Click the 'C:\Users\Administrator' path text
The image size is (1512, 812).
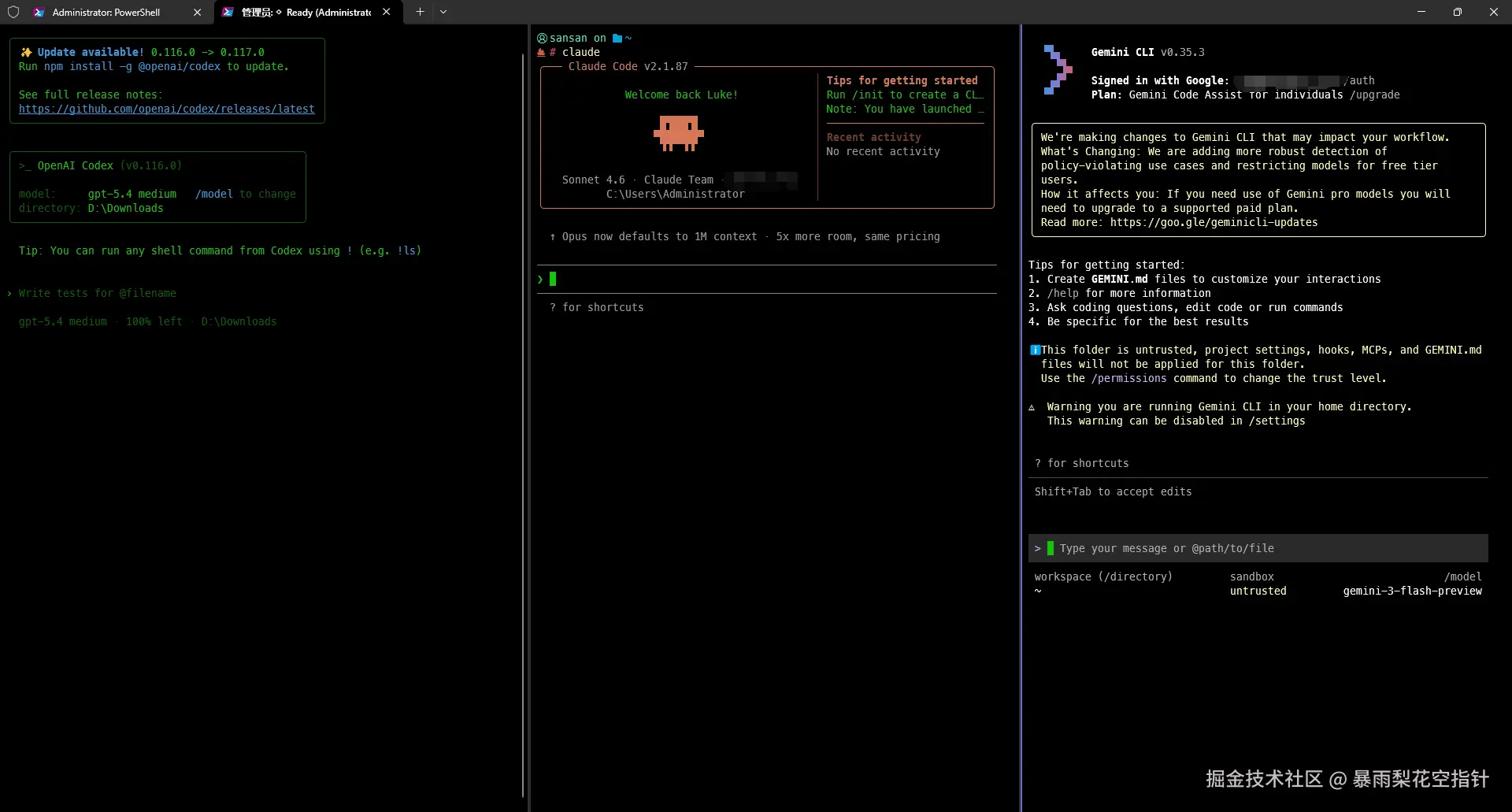click(676, 194)
